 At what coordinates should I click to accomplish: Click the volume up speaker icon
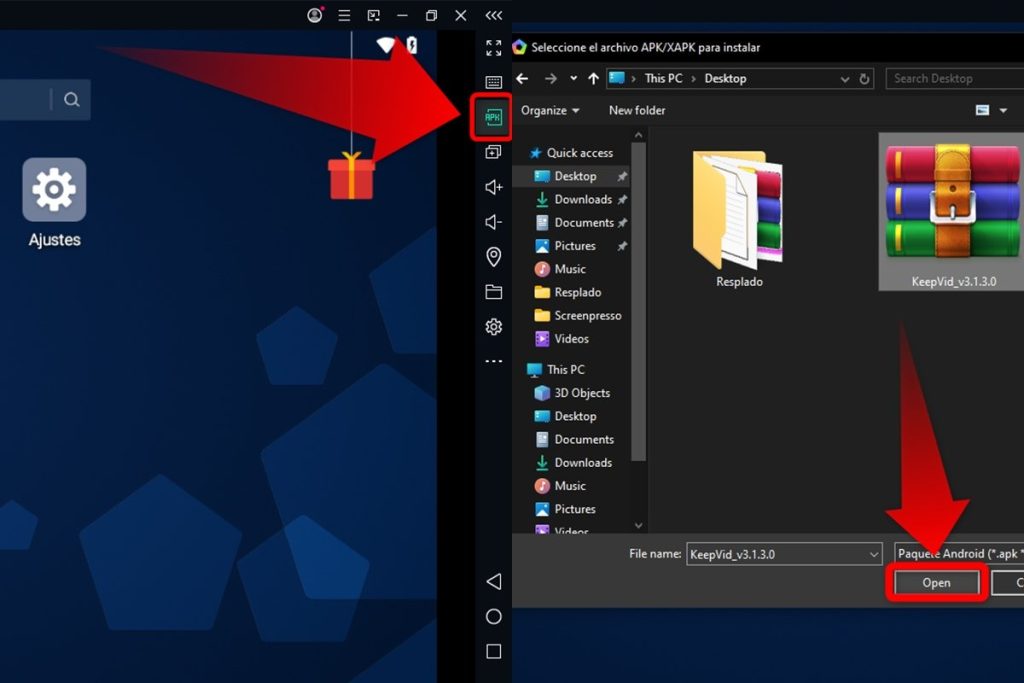tap(493, 187)
